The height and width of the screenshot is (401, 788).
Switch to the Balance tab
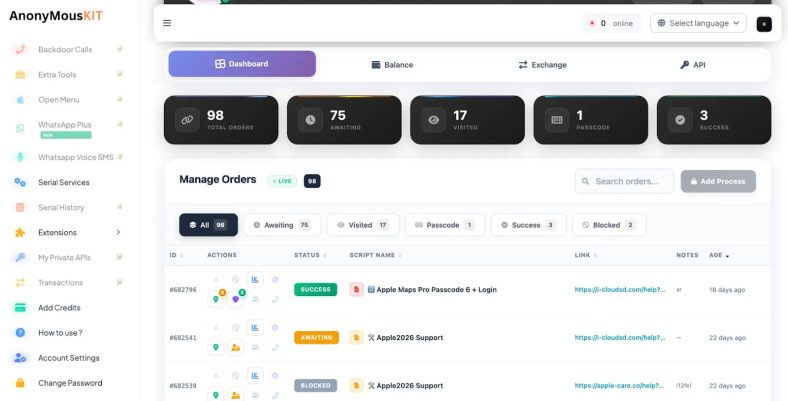click(x=392, y=65)
